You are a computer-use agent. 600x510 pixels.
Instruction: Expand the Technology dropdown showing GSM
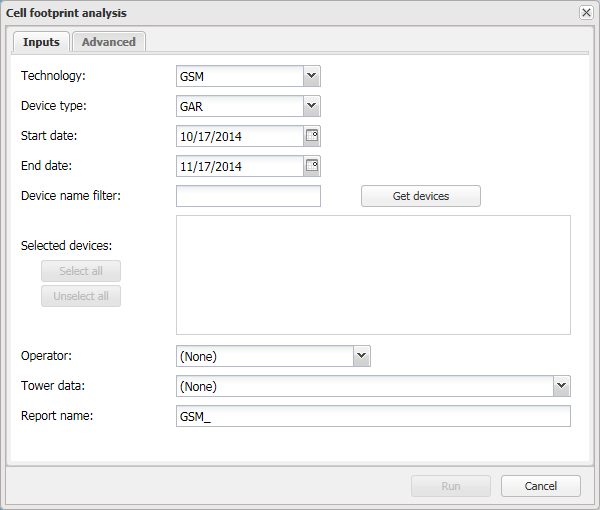[x=311, y=76]
